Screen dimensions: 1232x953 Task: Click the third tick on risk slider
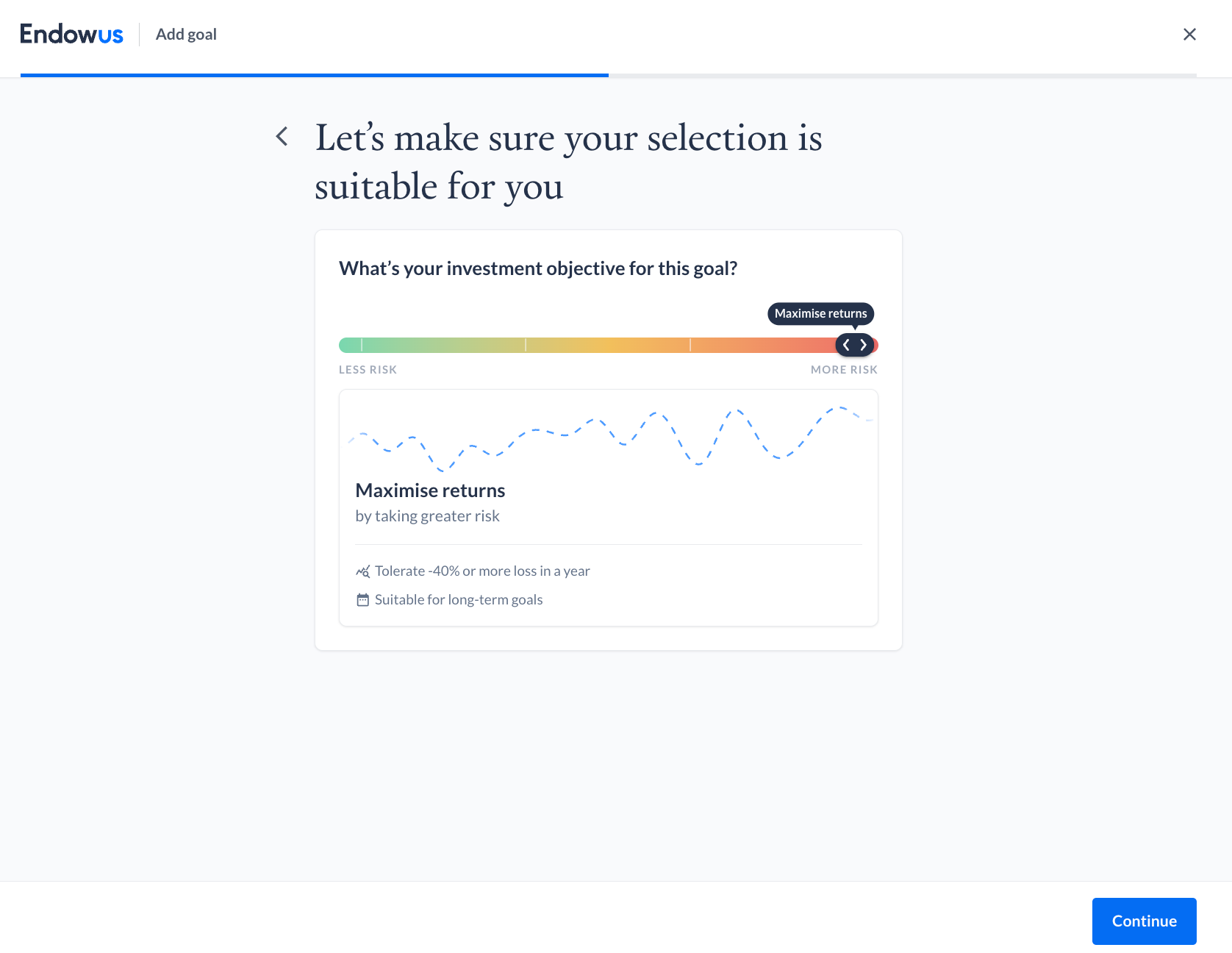[x=690, y=345]
